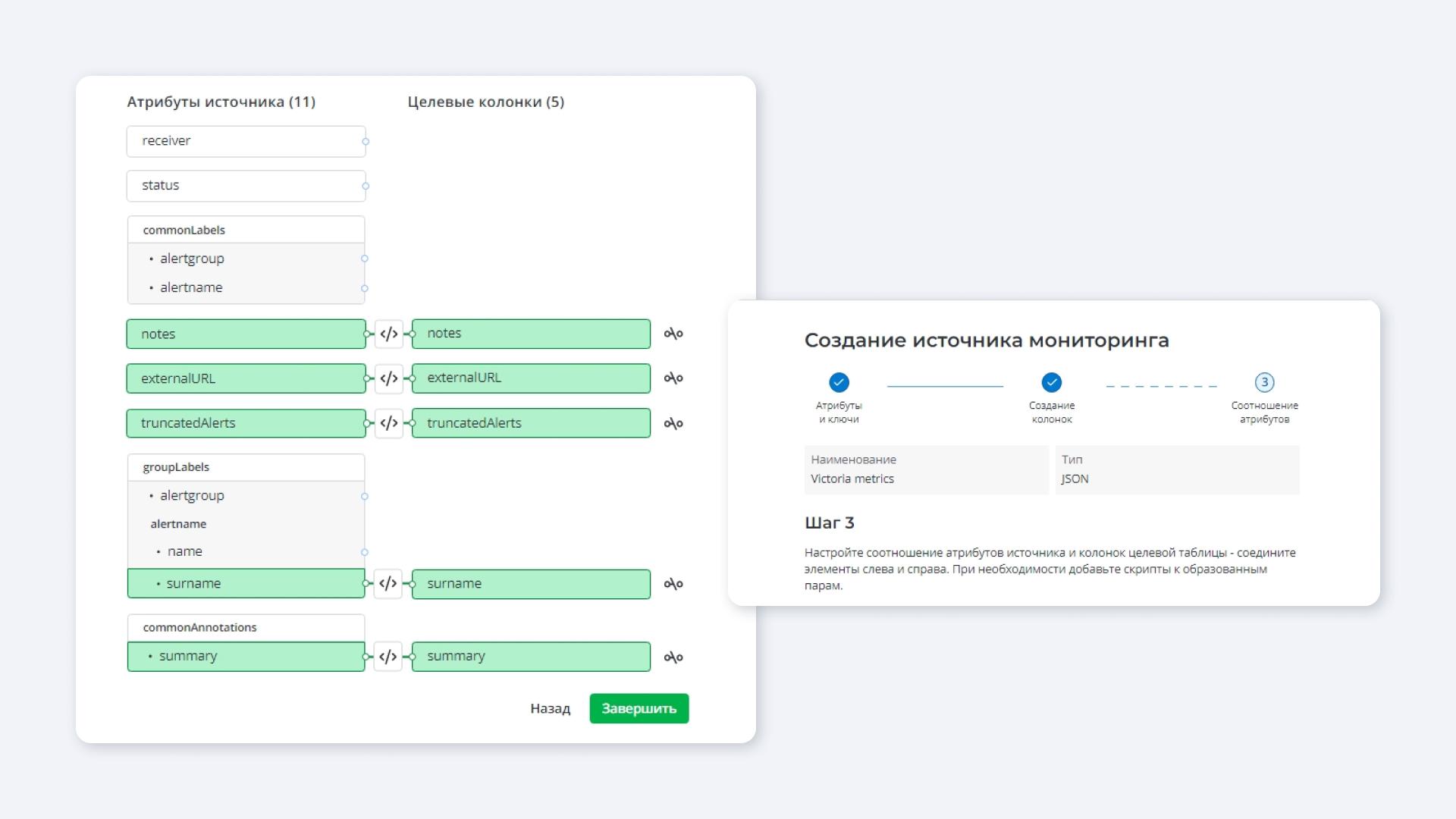Click script icon on summary mapping
Viewport: 1456px width, 819px height.
click(388, 657)
